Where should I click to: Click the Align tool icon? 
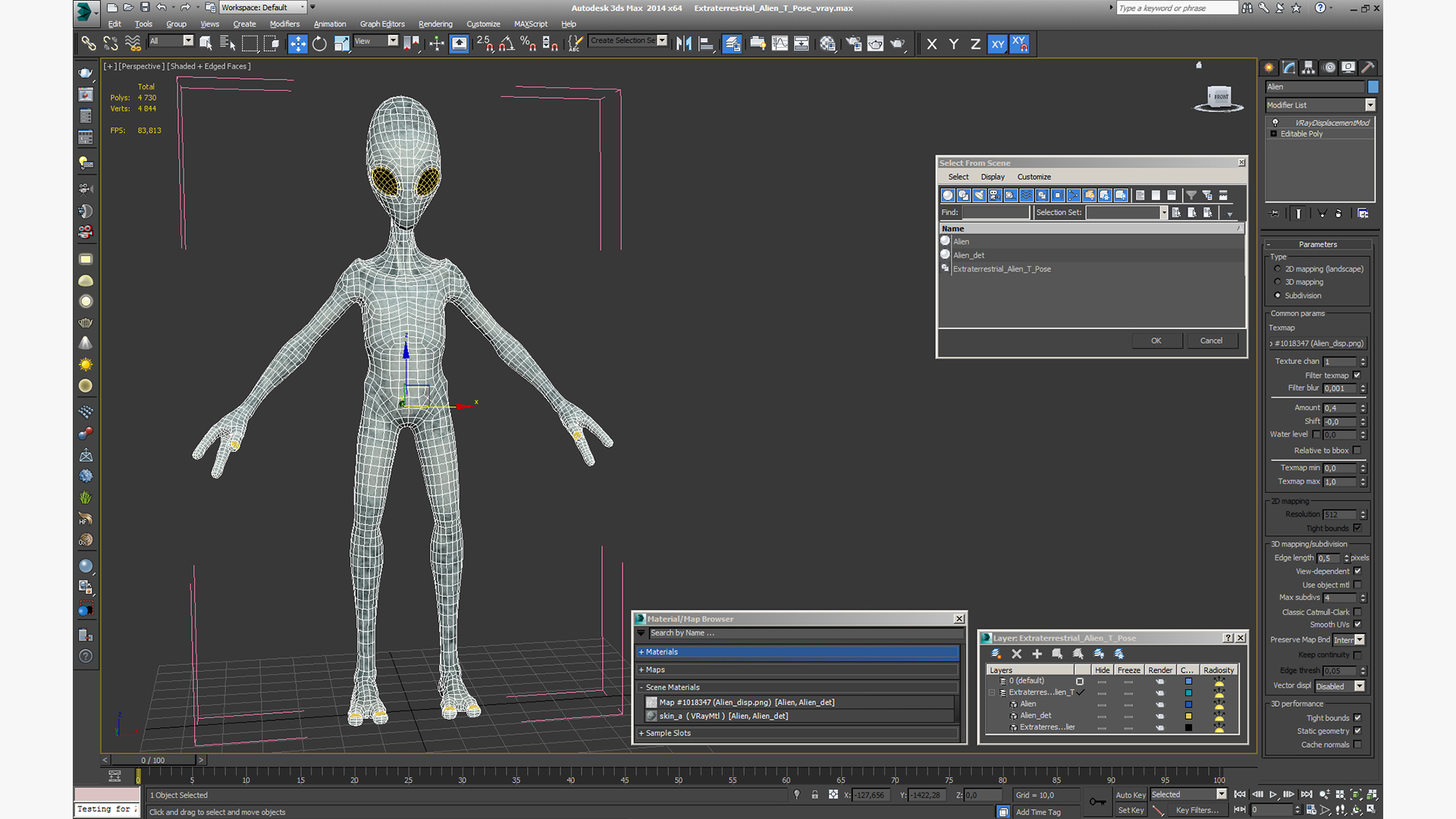[x=706, y=44]
